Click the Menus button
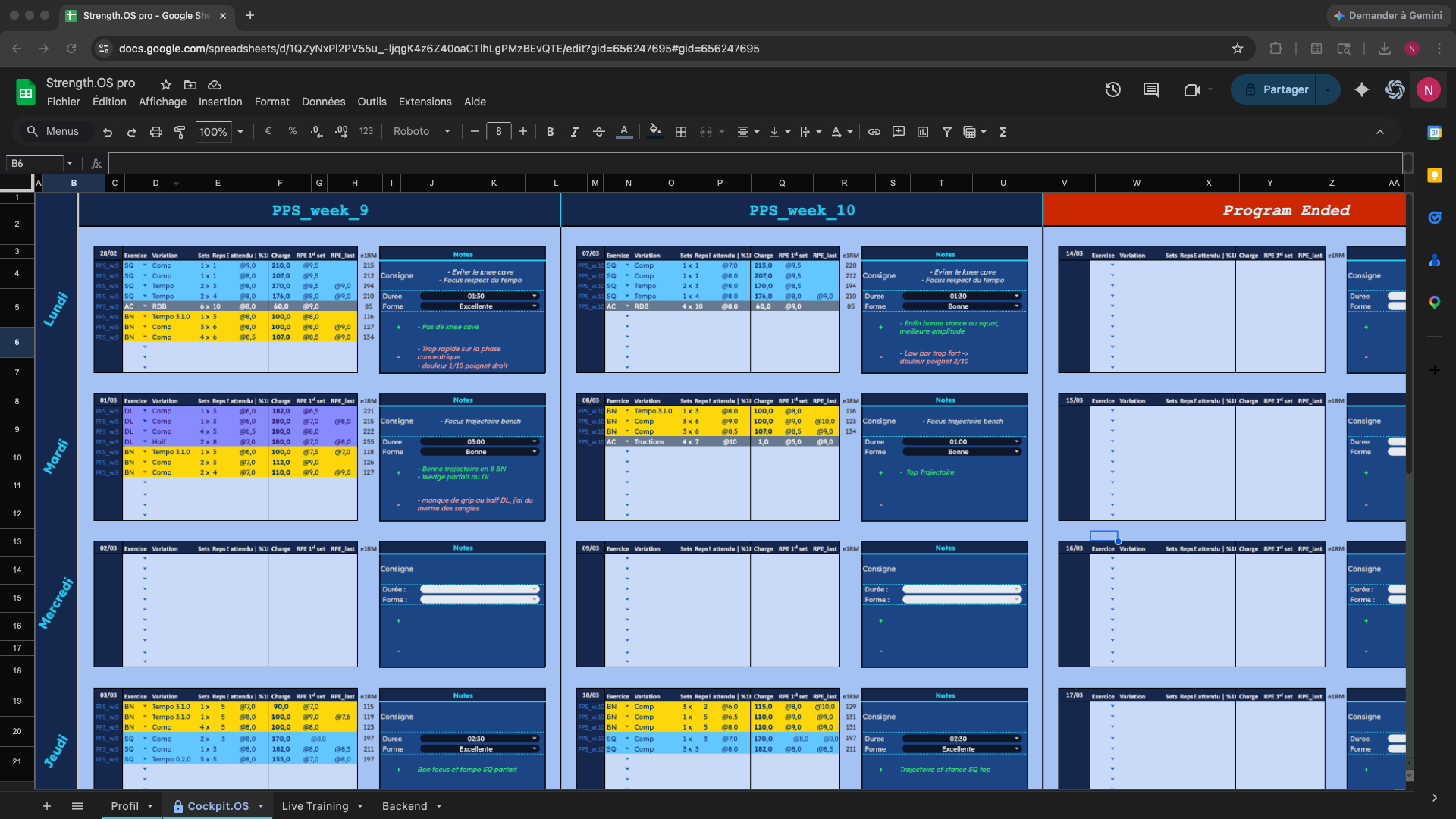The width and height of the screenshot is (1456, 819). [x=55, y=130]
